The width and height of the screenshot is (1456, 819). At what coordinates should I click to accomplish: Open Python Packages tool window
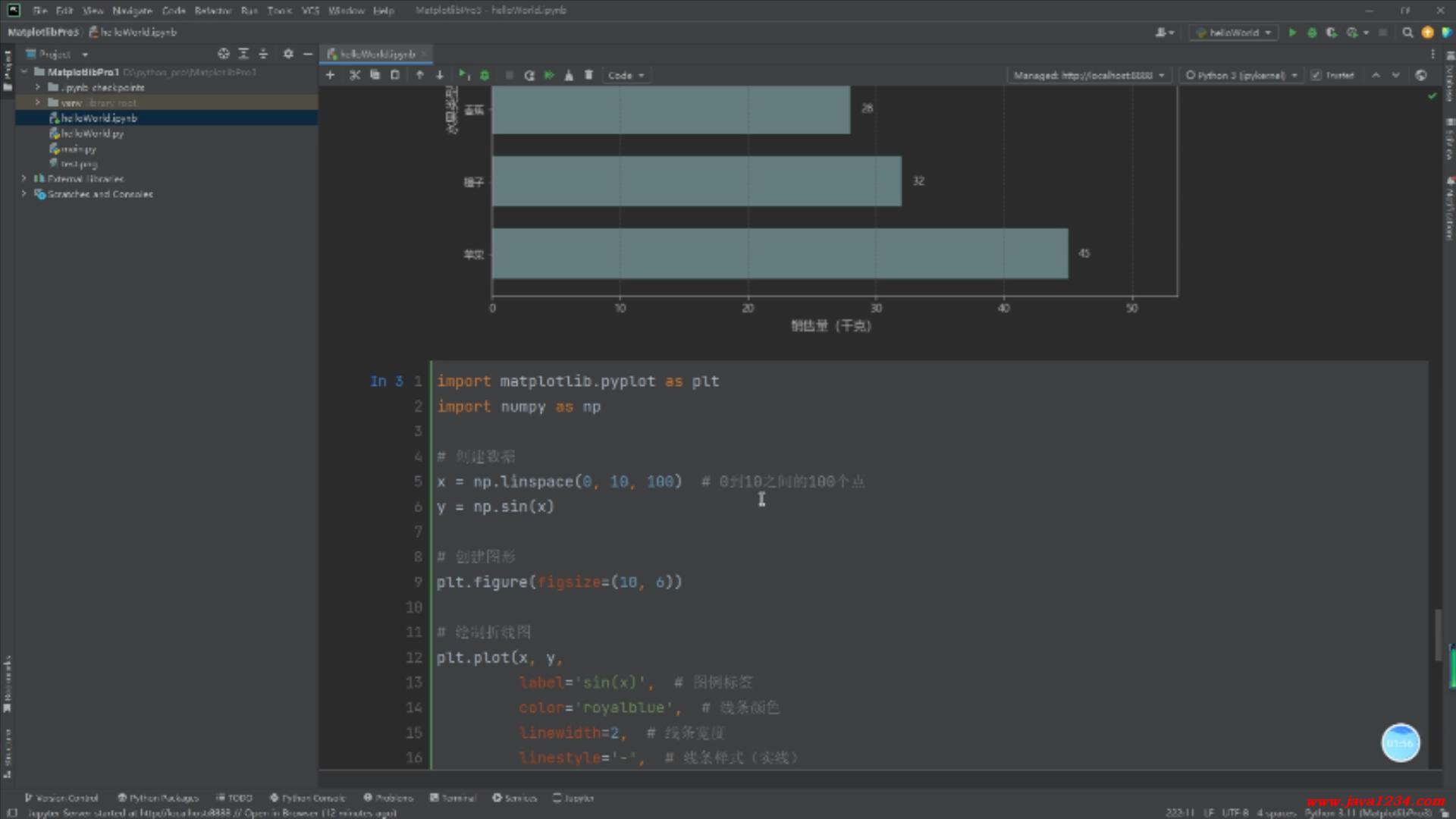coord(158,798)
